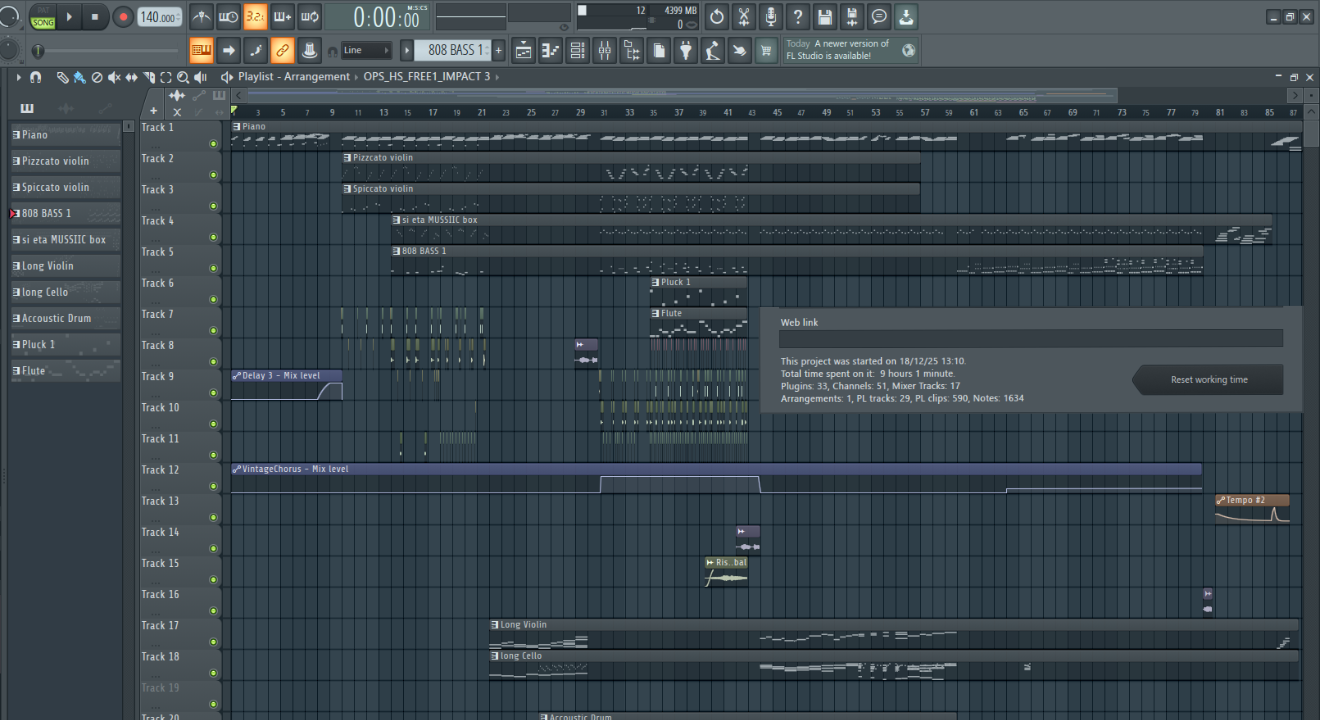Select the Accoustic Drum pattern in picker
Viewport: 1320px width, 720px height.
pos(65,318)
